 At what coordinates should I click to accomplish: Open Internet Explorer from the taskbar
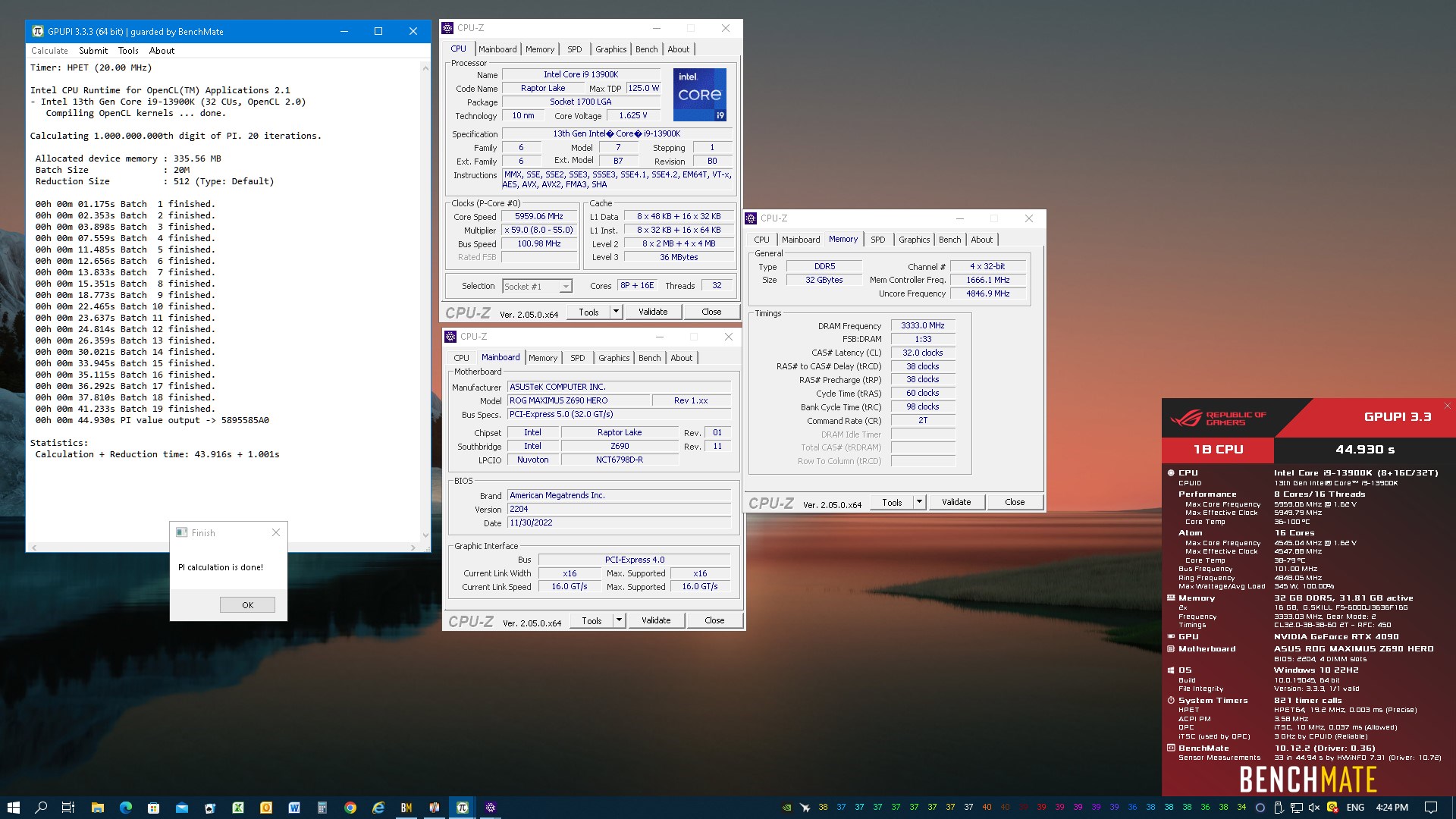tap(378, 808)
